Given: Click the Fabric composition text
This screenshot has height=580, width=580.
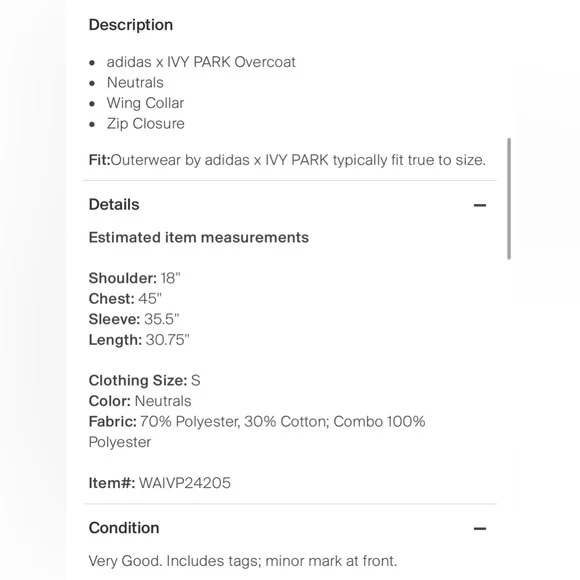Looking at the screenshot, I should tap(257, 432).
